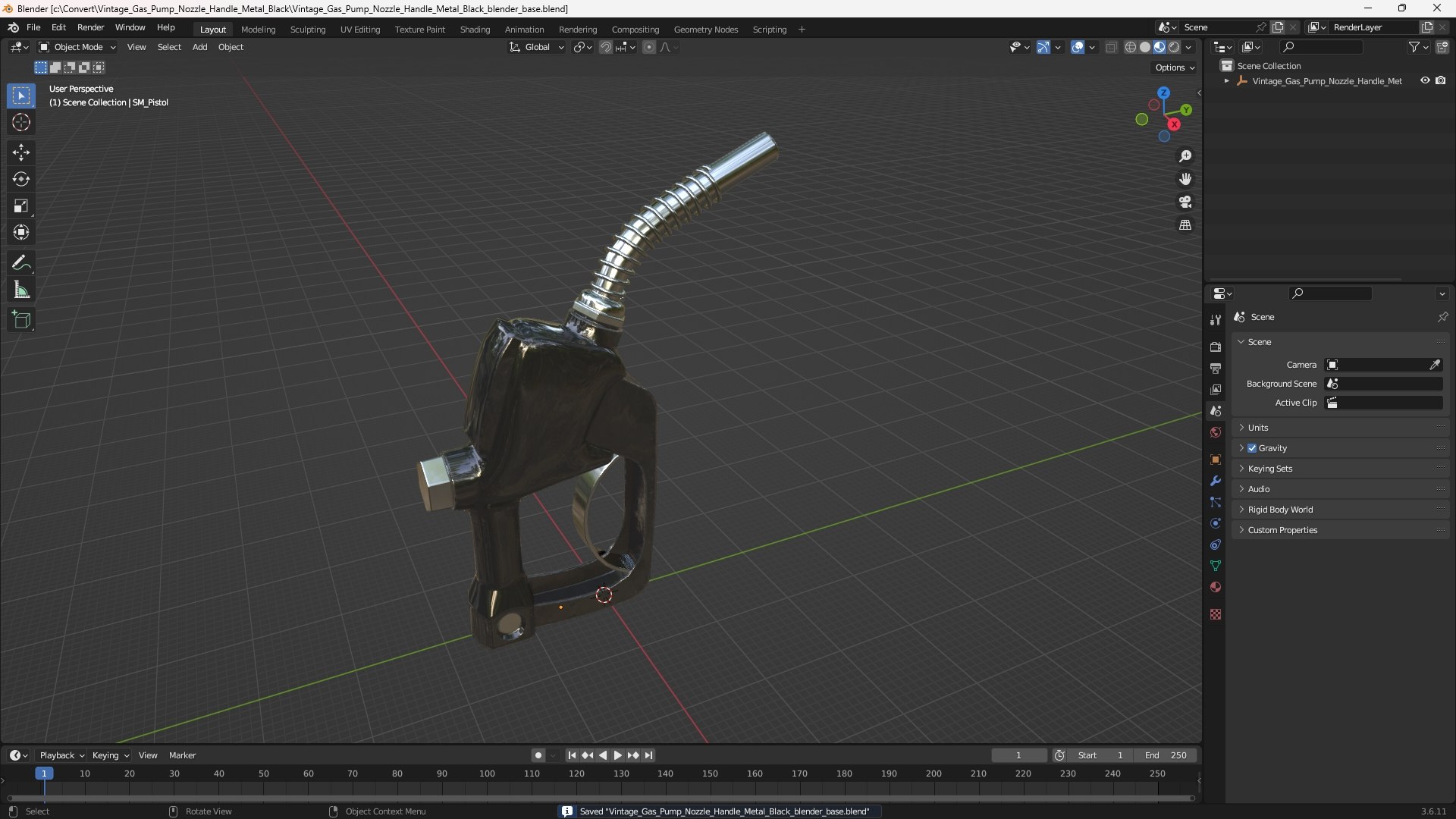Click the zoom view magnifier icon

[x=1185, y=156]
